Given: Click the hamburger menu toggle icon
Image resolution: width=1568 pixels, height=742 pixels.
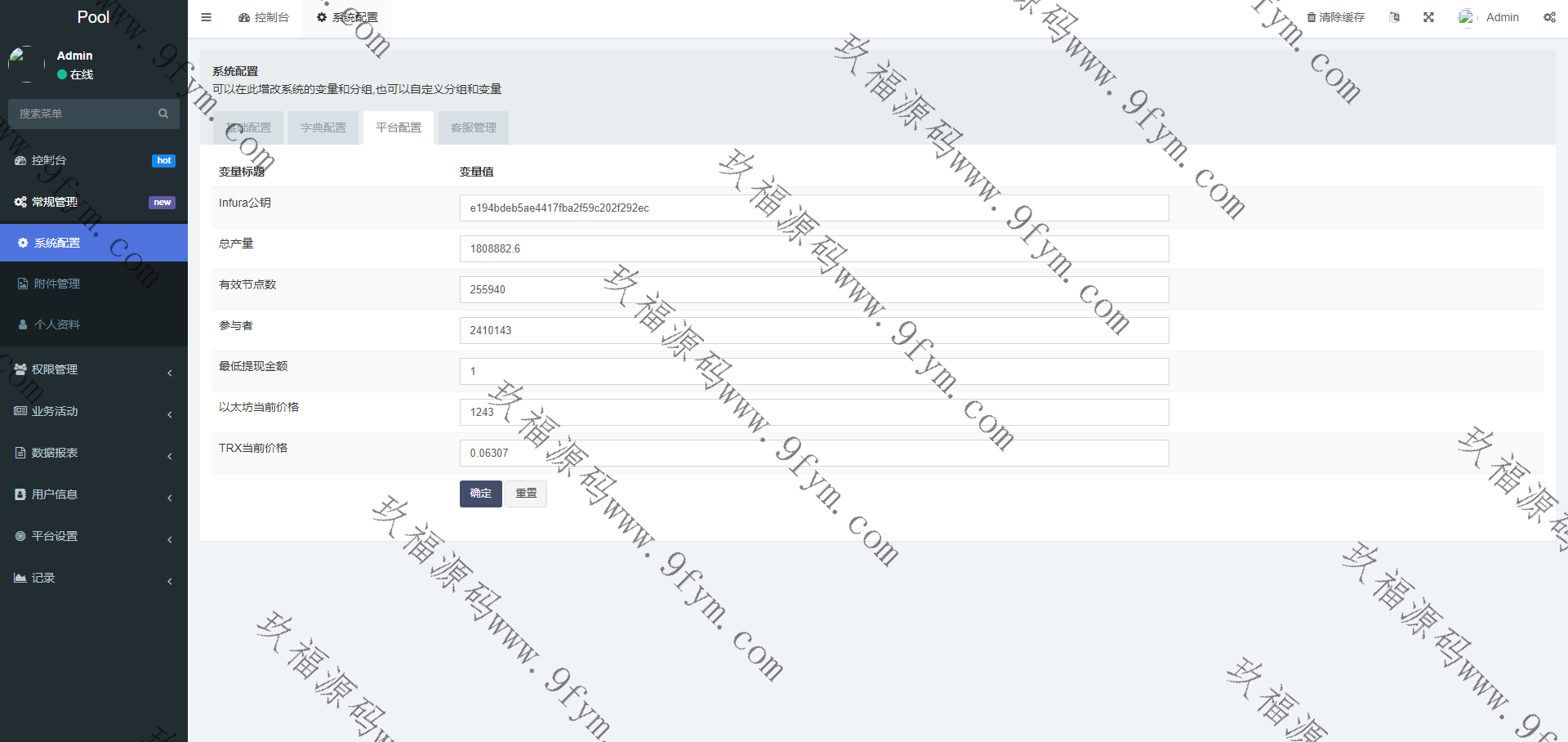Looking at the screenshot, I should click(206, 17).
